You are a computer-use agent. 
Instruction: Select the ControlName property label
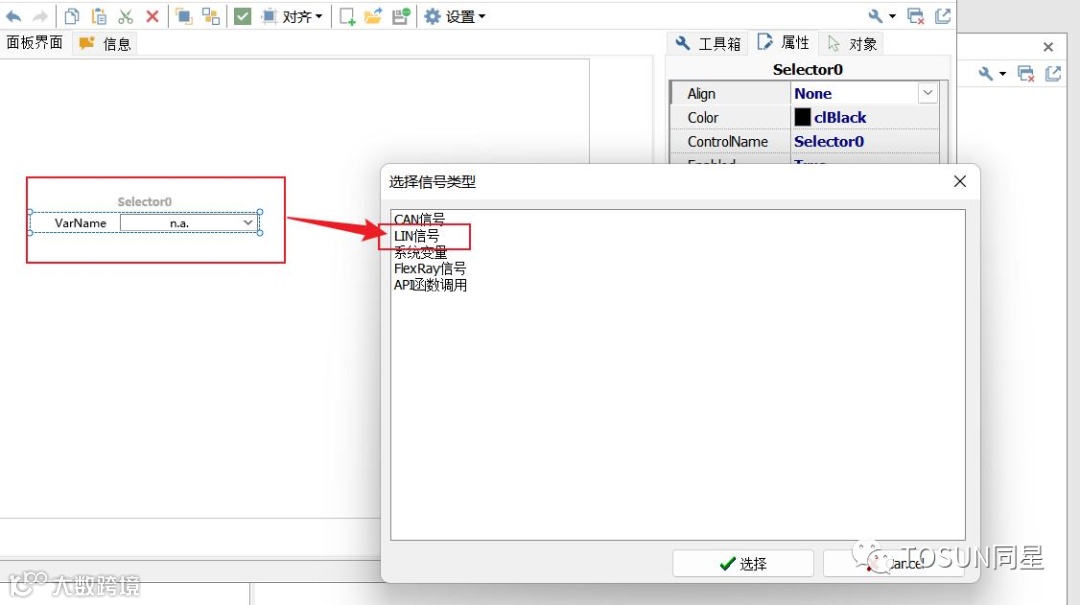click(727, 141)
